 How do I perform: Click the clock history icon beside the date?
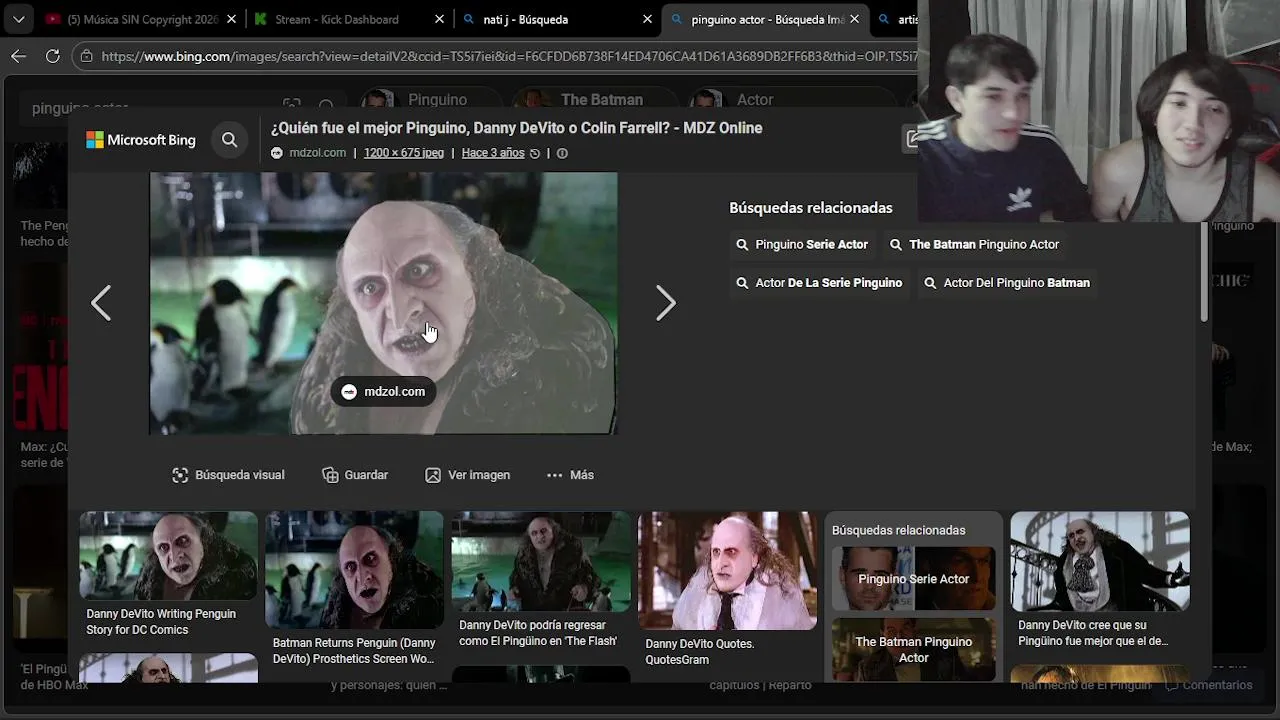coord(535,153)
